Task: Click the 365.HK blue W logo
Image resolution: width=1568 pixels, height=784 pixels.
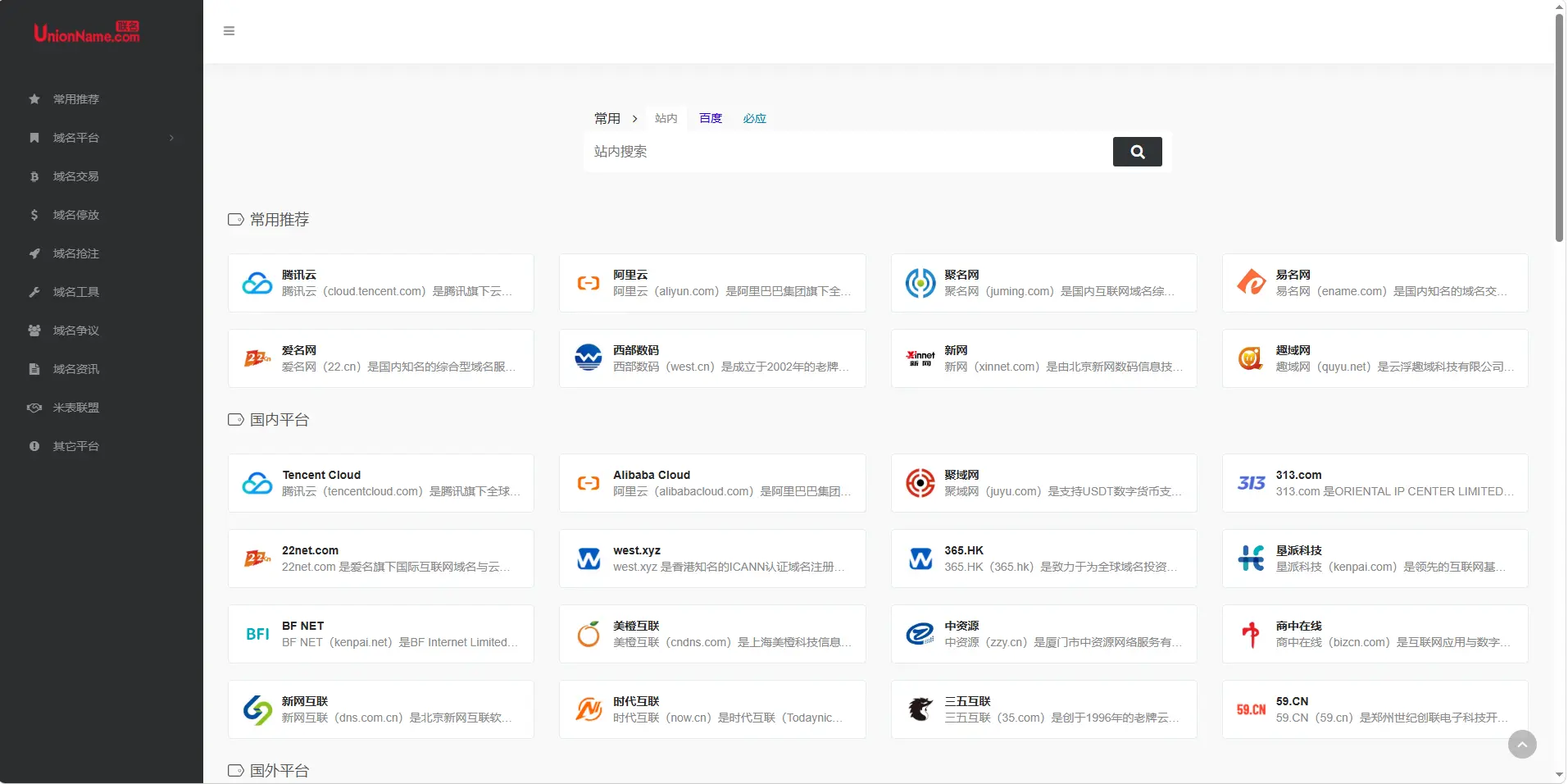Action: (x=920, y=558)
